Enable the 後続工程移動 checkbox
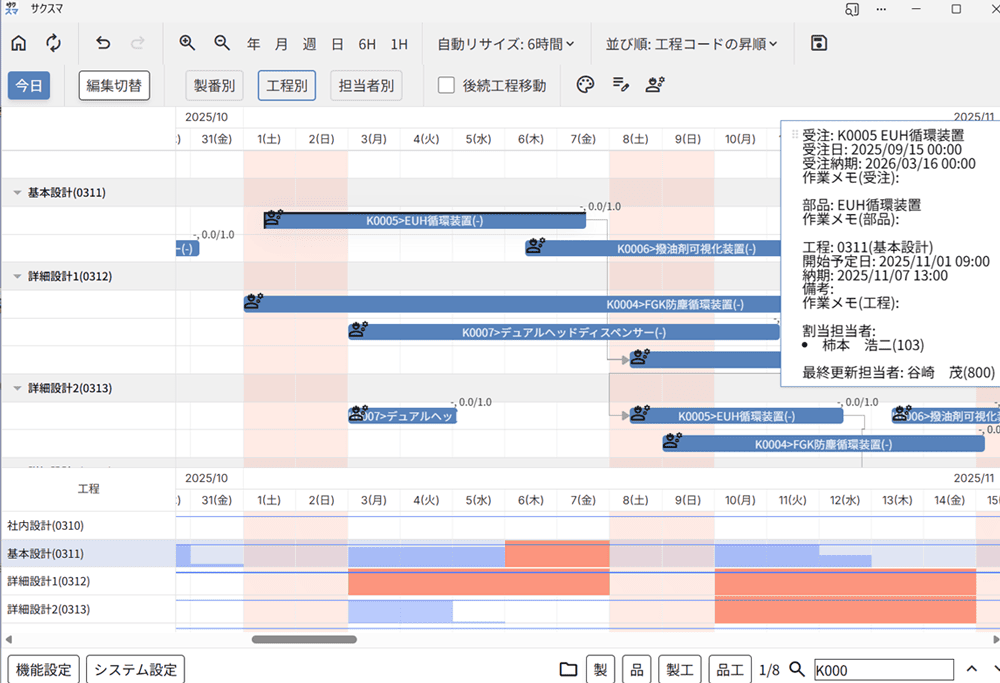This screenshot has width=1000, height=683. [445, 85]
